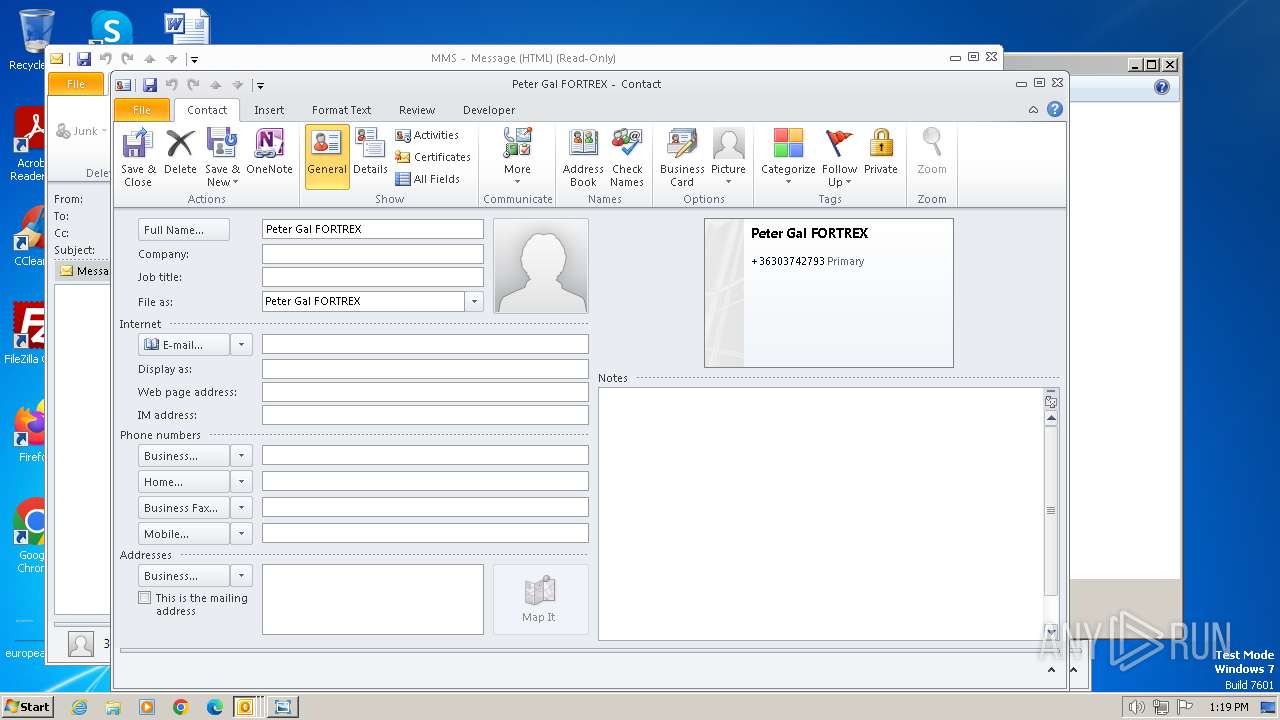
Task: Open the E-mail type dropdown arrow
Action: [x=241, y=345]
